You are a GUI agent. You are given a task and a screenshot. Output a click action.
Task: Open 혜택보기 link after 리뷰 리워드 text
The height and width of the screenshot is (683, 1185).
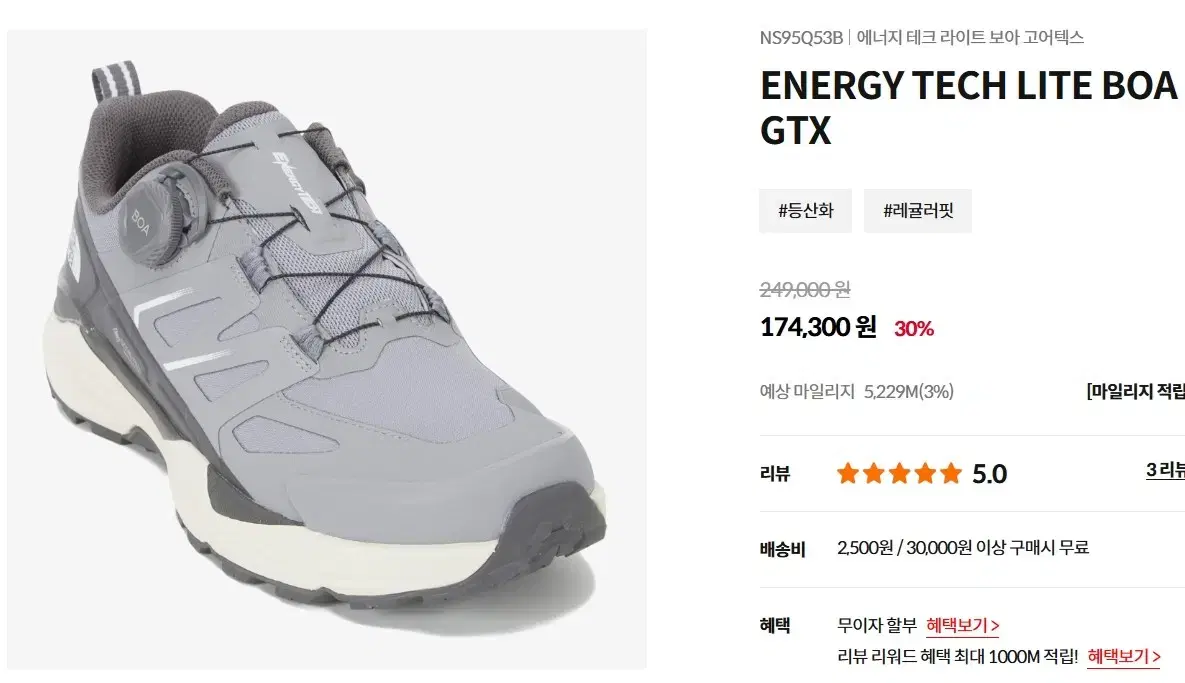coord(1124,657)
